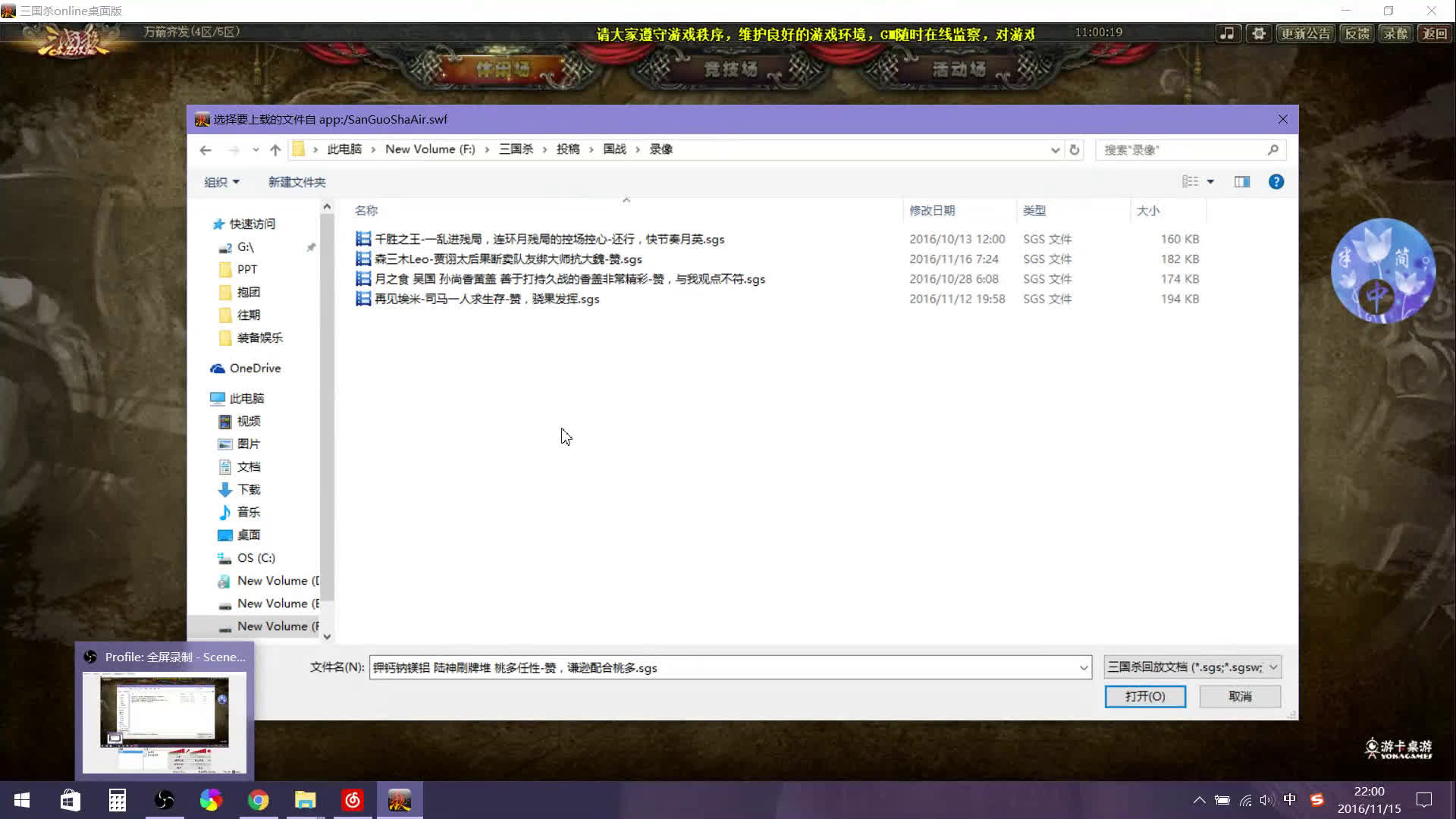Screen dimensions: 1456x819
Task: Click the 录像 button in game header
Action: pos(1395,33)
